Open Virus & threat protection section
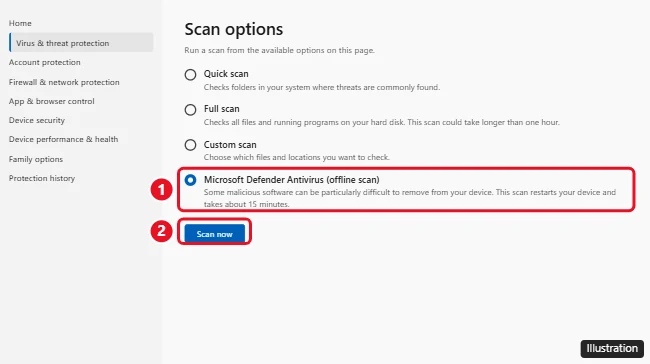 81,43
